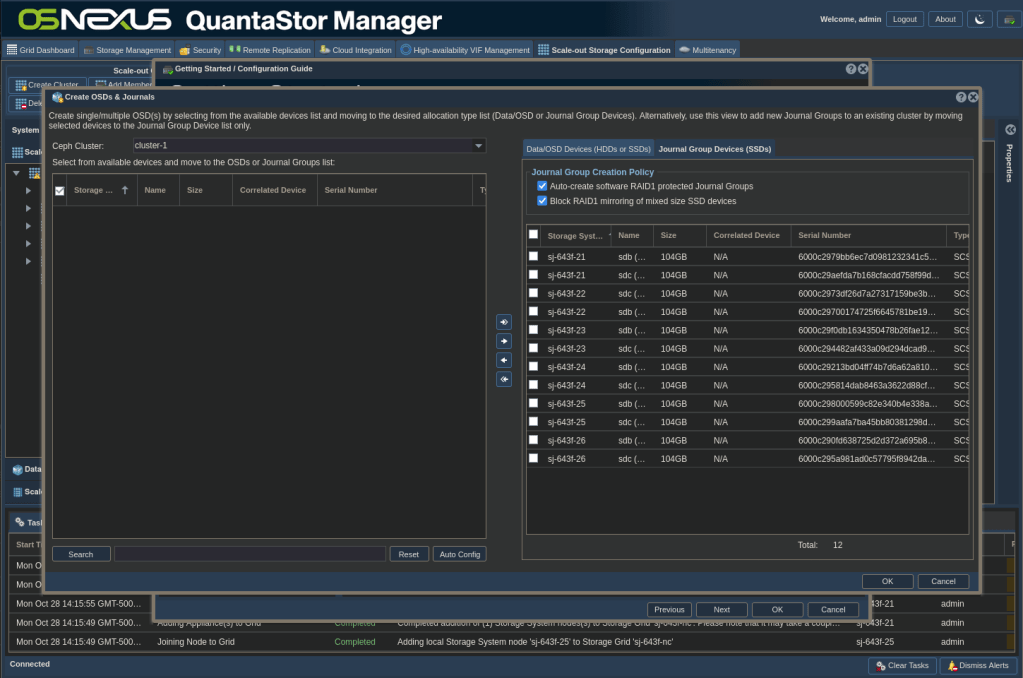Collapse the top tree node in left panel
This screenshot has width=1023, height=678.
click(x=17, y=173)
